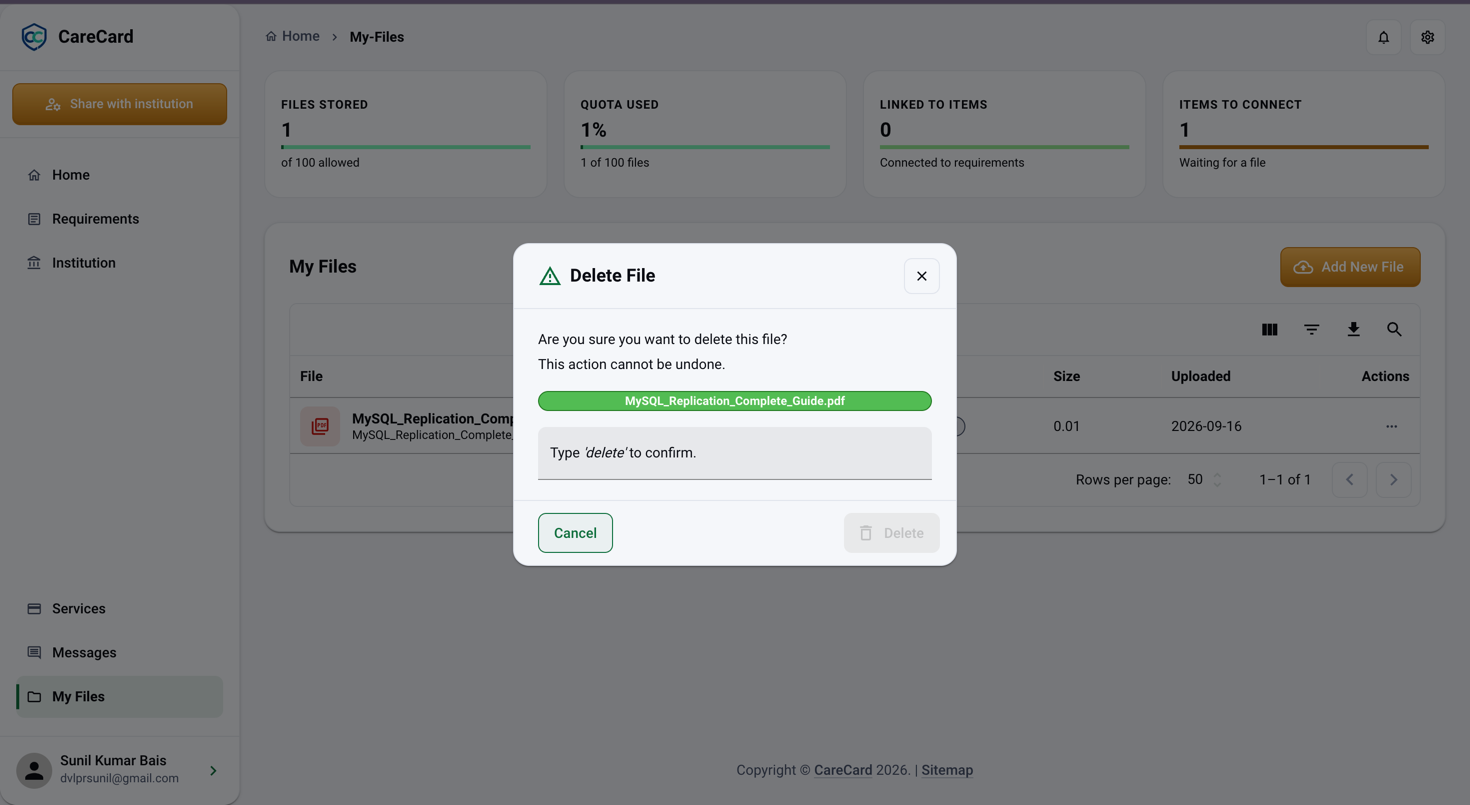Screen dimensions: 1470x805
Task: Open the Sitemap footer link
Action: (x=947, y=770)
